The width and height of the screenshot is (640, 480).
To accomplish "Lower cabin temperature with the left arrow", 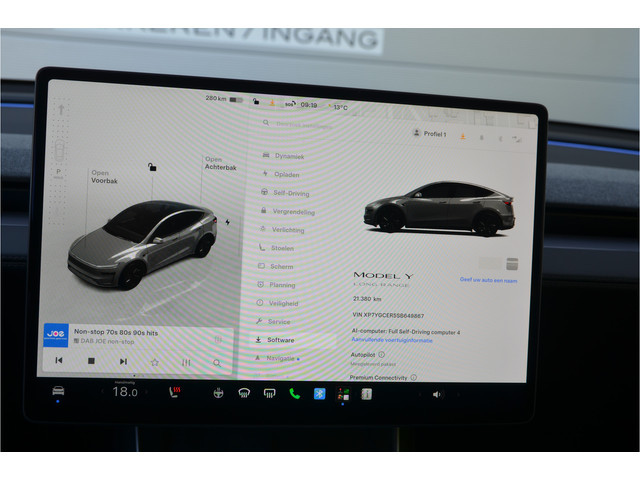I will click(x=102, y=391).
